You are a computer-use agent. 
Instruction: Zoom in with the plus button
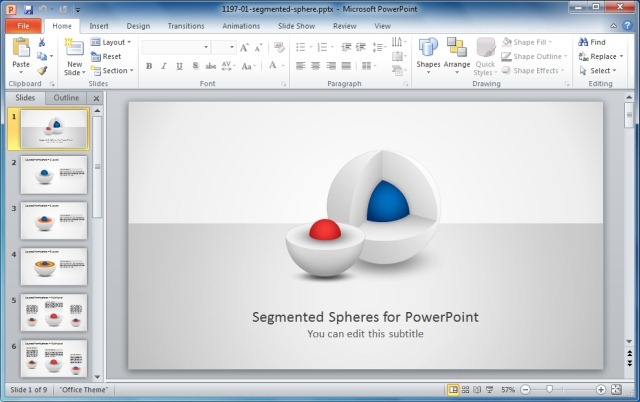pyautogui.click(x=600, y=390)
